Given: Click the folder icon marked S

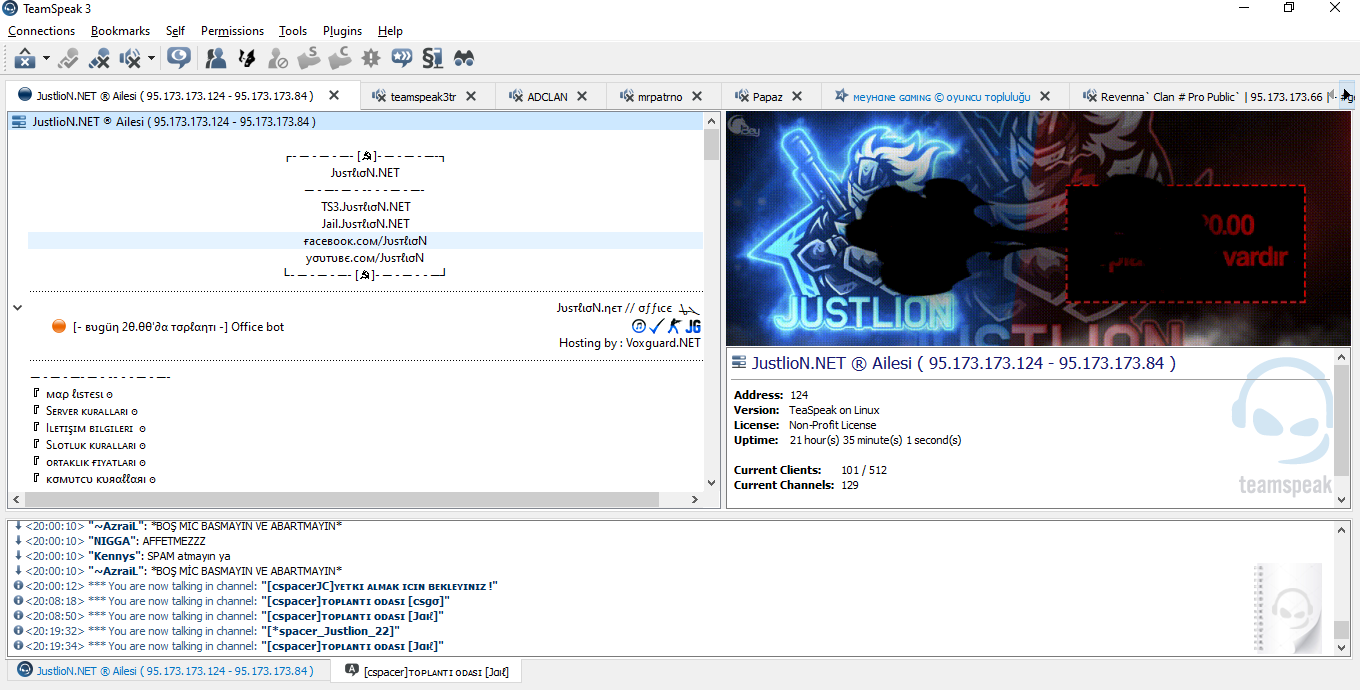Looking at the screenshot, I should [309, 58].
